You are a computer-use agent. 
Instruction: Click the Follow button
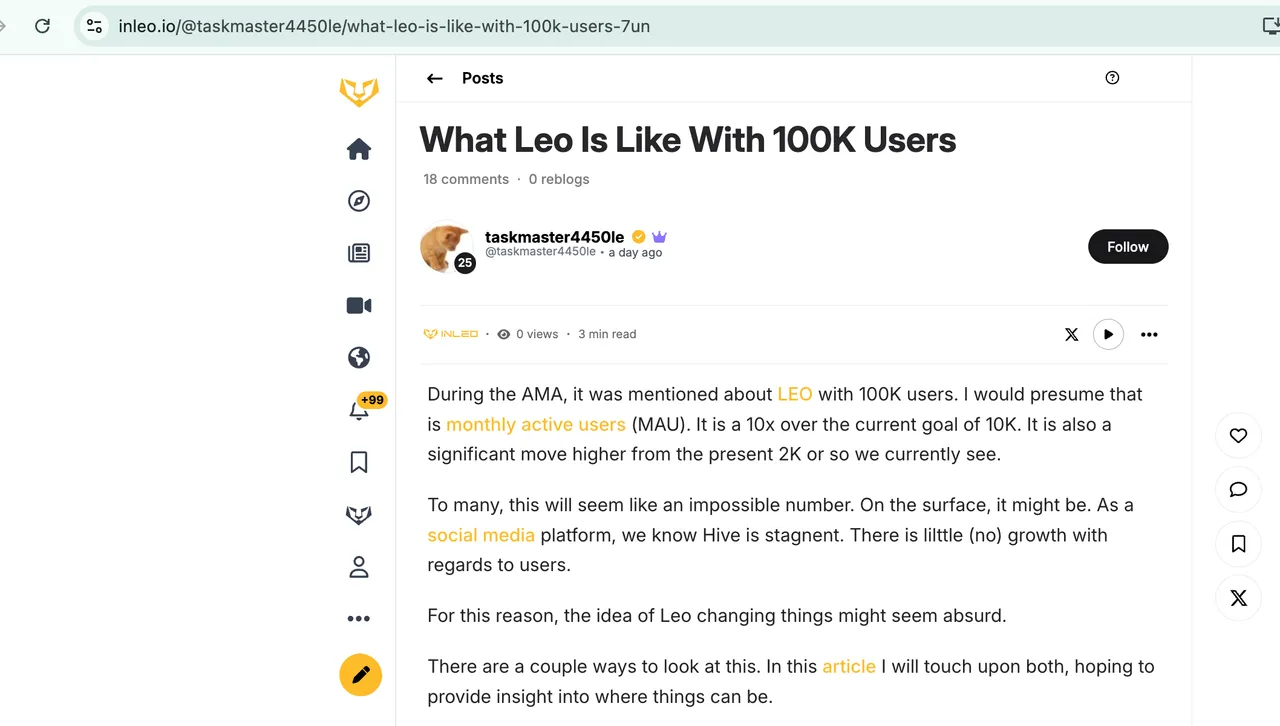pos(1128,247)
